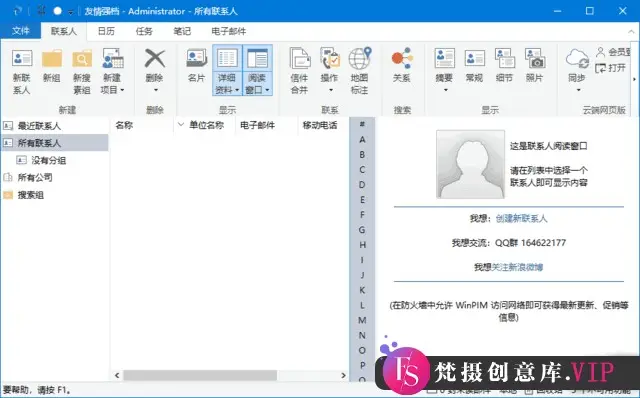Screen dimensions: 640x398
Task: Click the 地图标注 globe icon
Action: pyautogui.click(x=360, y=59)
